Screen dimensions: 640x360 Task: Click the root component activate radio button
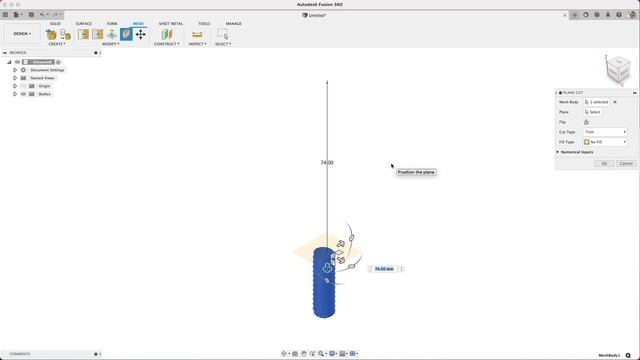(58, 62)
